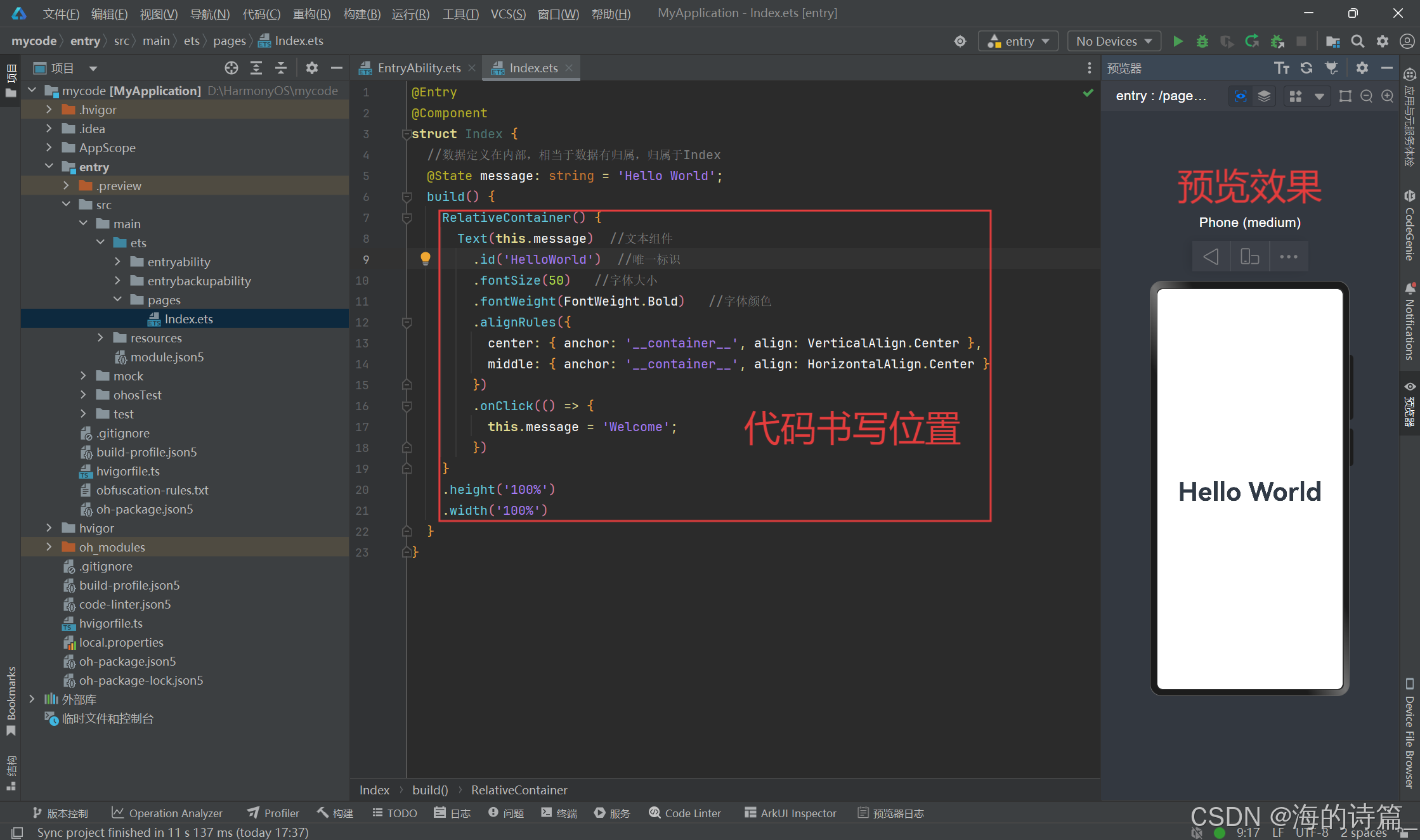Click the Debug entry bug icon
Image resolution: width=1420 pixels, height=840 pixels.
pyautogui.click(x=1202, y=41)
